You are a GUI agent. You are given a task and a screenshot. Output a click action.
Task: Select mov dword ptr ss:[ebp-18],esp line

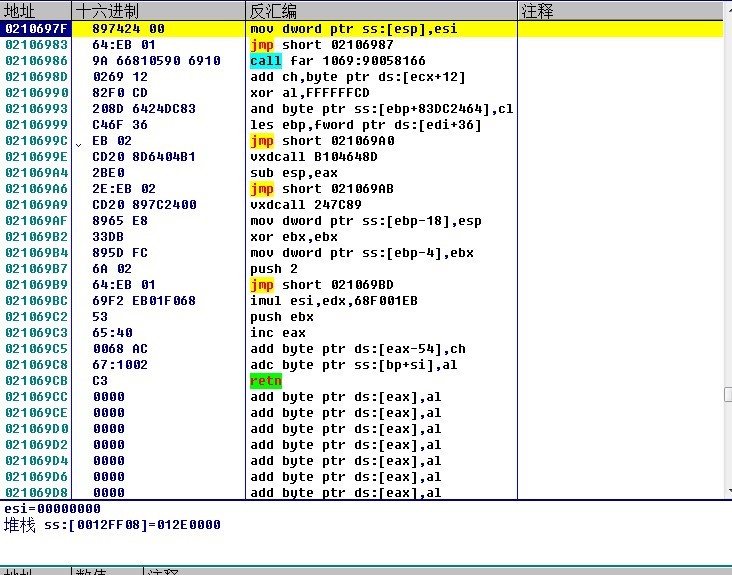click(366, 221)
